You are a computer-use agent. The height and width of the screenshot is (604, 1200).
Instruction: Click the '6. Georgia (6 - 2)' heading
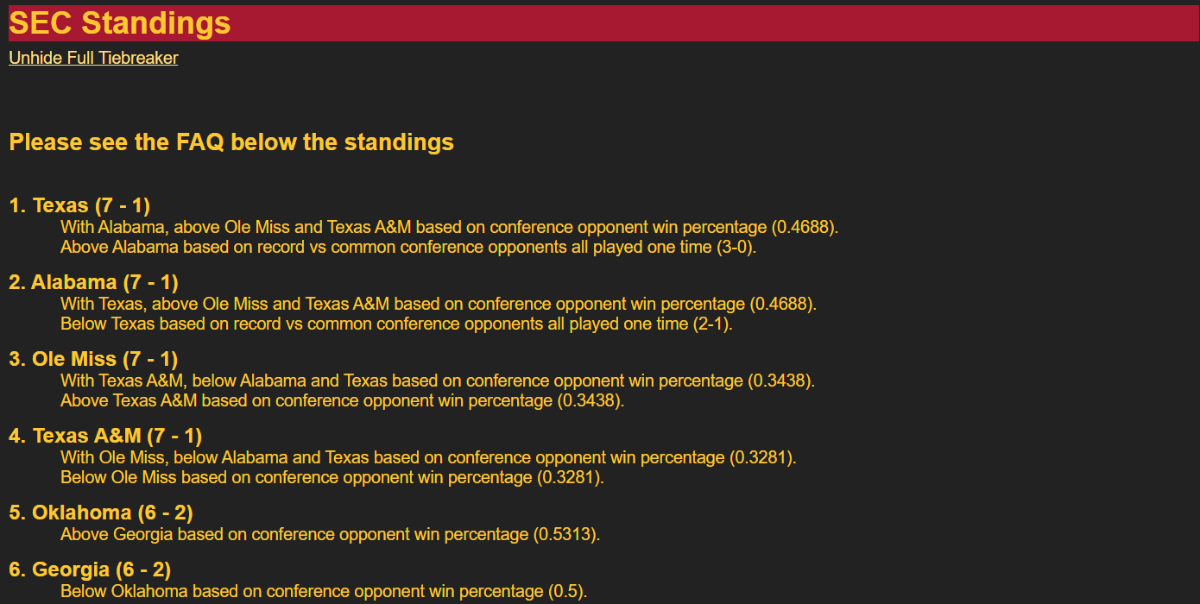tap(89, 570)
